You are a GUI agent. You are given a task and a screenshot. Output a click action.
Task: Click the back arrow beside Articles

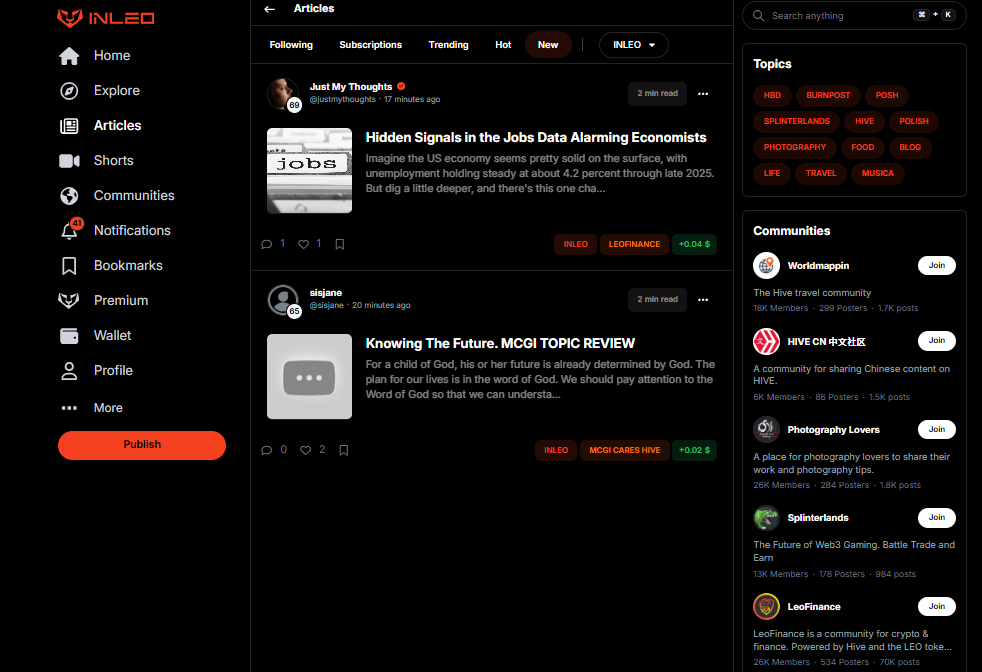[x=269, y=9]
